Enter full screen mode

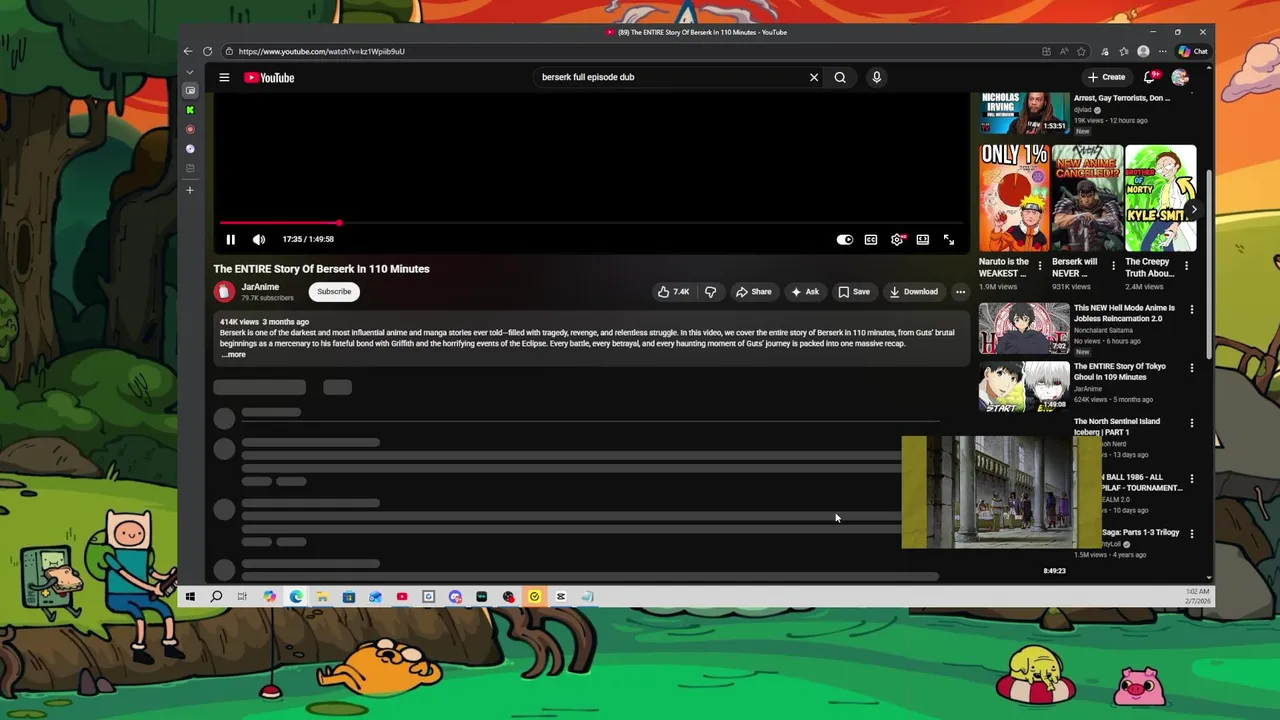click(949, 239)
